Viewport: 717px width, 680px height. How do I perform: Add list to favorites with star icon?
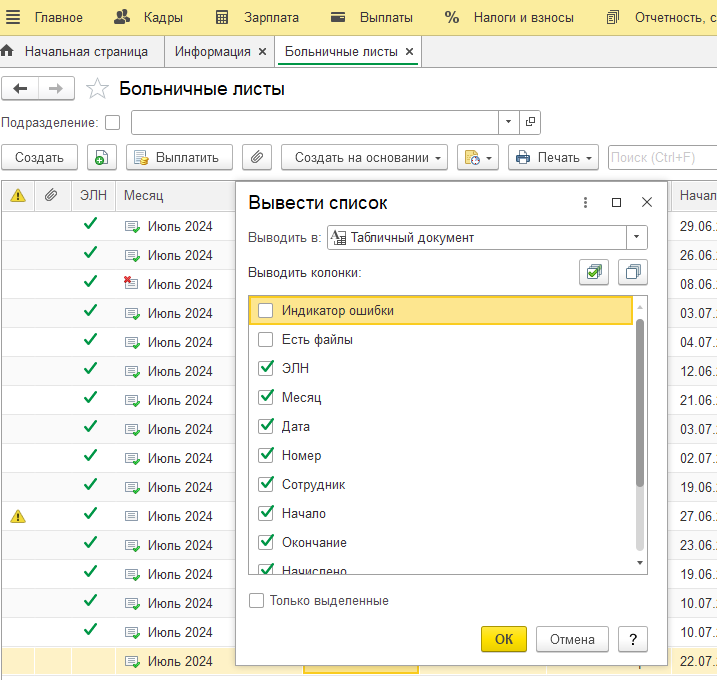click(97, 88)
